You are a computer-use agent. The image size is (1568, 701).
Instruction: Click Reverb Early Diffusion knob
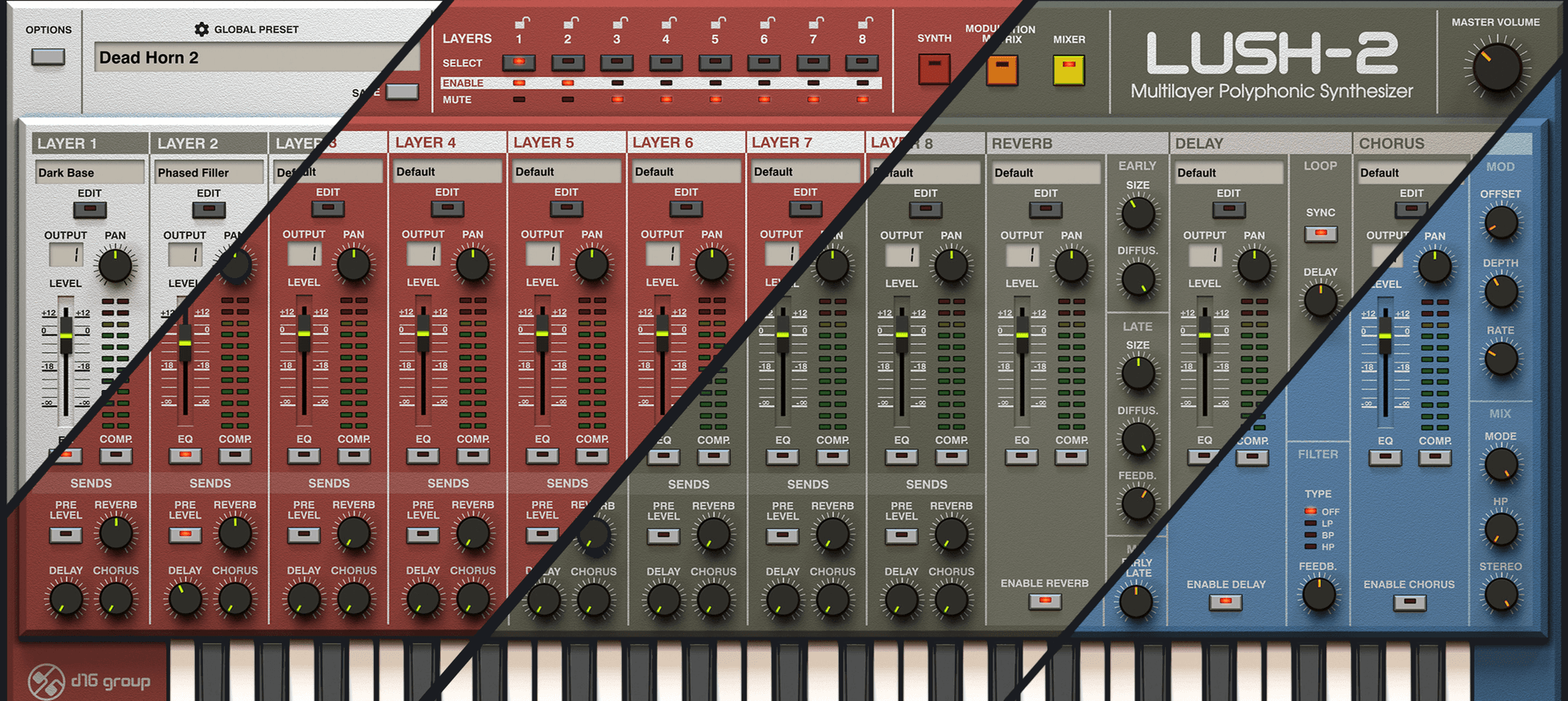click(x=1138, y=280)
